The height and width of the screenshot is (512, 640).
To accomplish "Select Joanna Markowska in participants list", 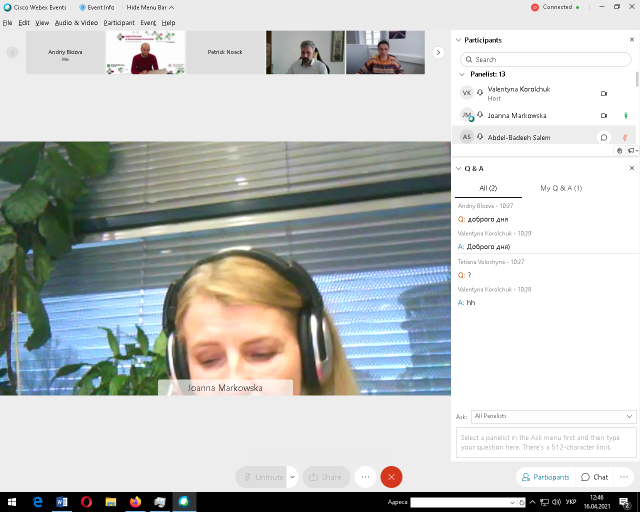I will click(x=544, y=116).
